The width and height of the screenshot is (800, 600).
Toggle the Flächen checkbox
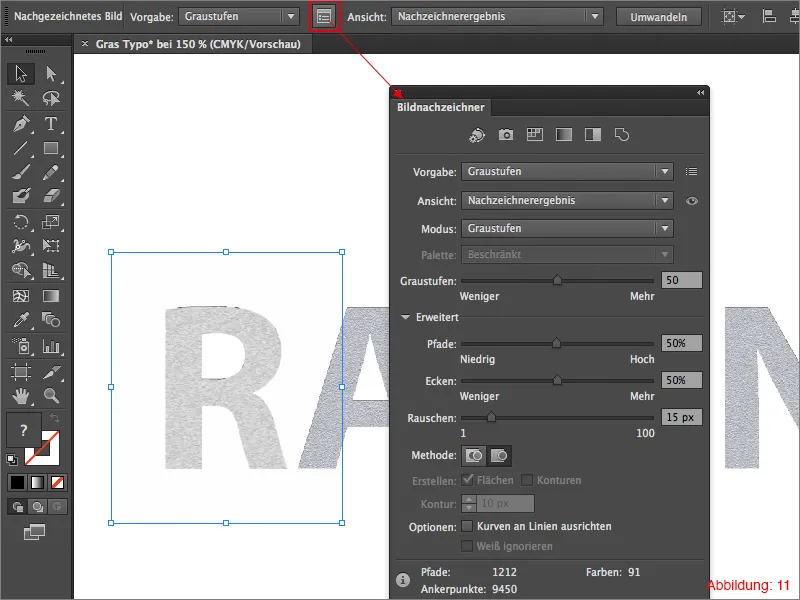[x=467, y=480]
